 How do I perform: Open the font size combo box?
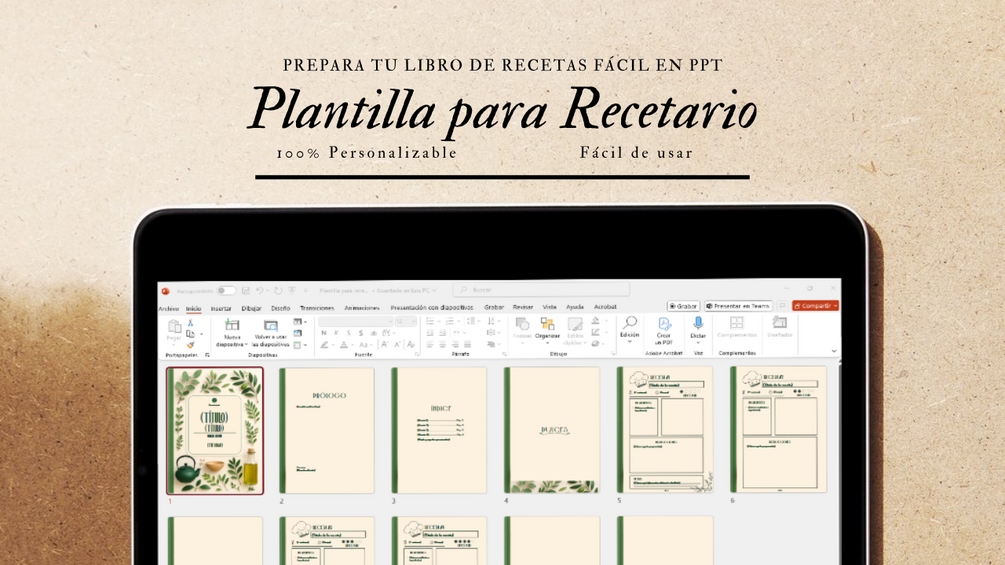[405, 322]
